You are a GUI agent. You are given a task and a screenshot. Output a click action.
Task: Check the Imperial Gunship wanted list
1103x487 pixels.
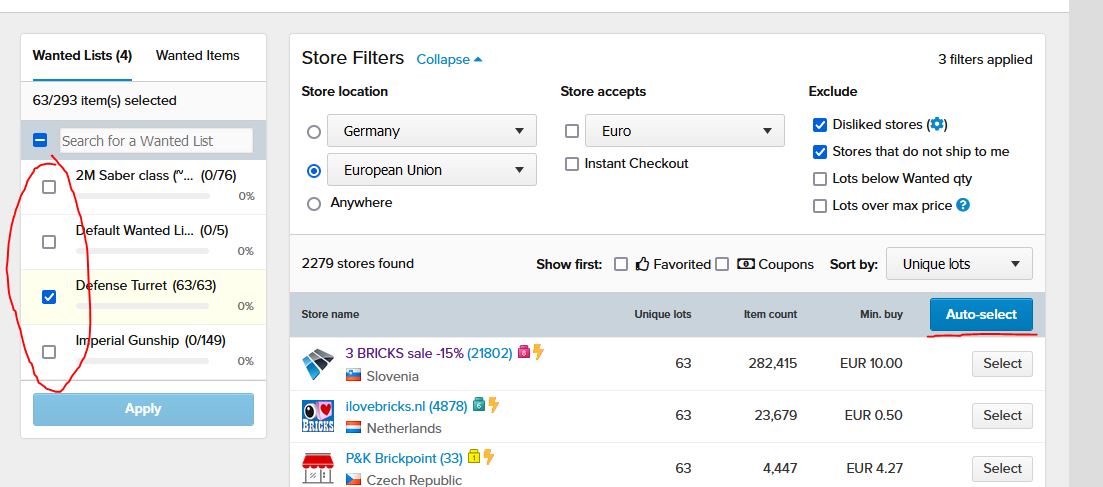coord(49,351)
